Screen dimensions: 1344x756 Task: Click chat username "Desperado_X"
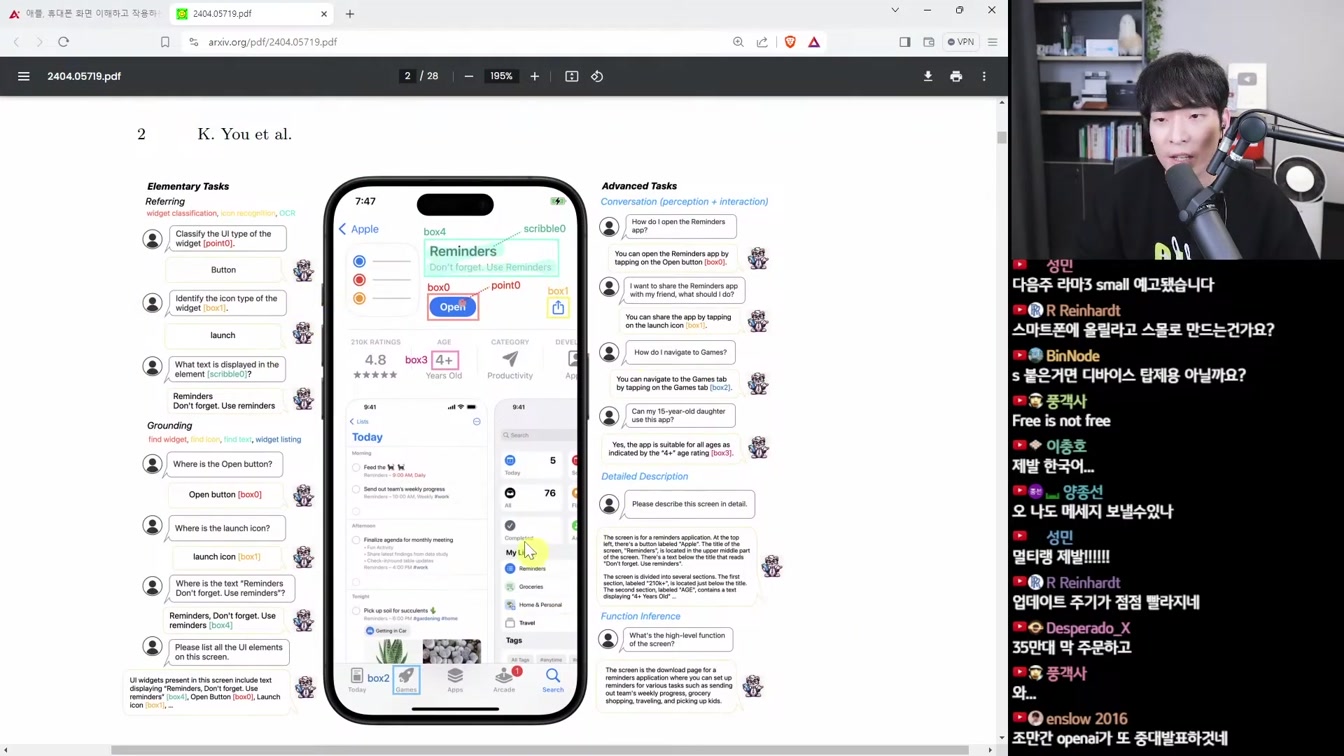[1088, 628]
